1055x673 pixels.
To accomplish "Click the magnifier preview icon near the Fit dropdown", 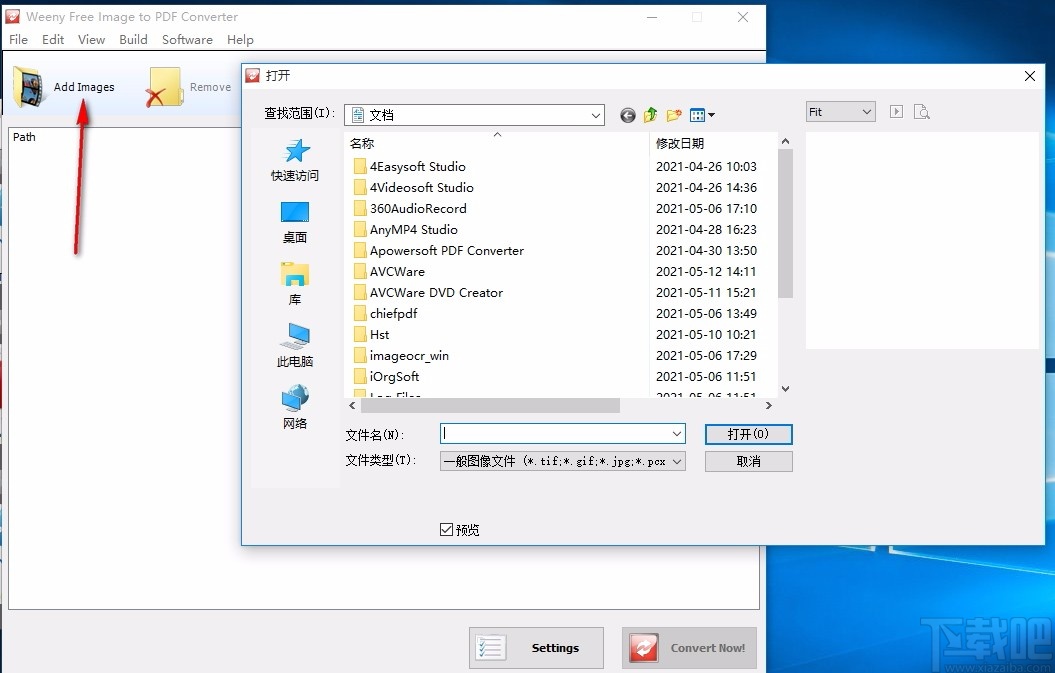I will [921, 111].
